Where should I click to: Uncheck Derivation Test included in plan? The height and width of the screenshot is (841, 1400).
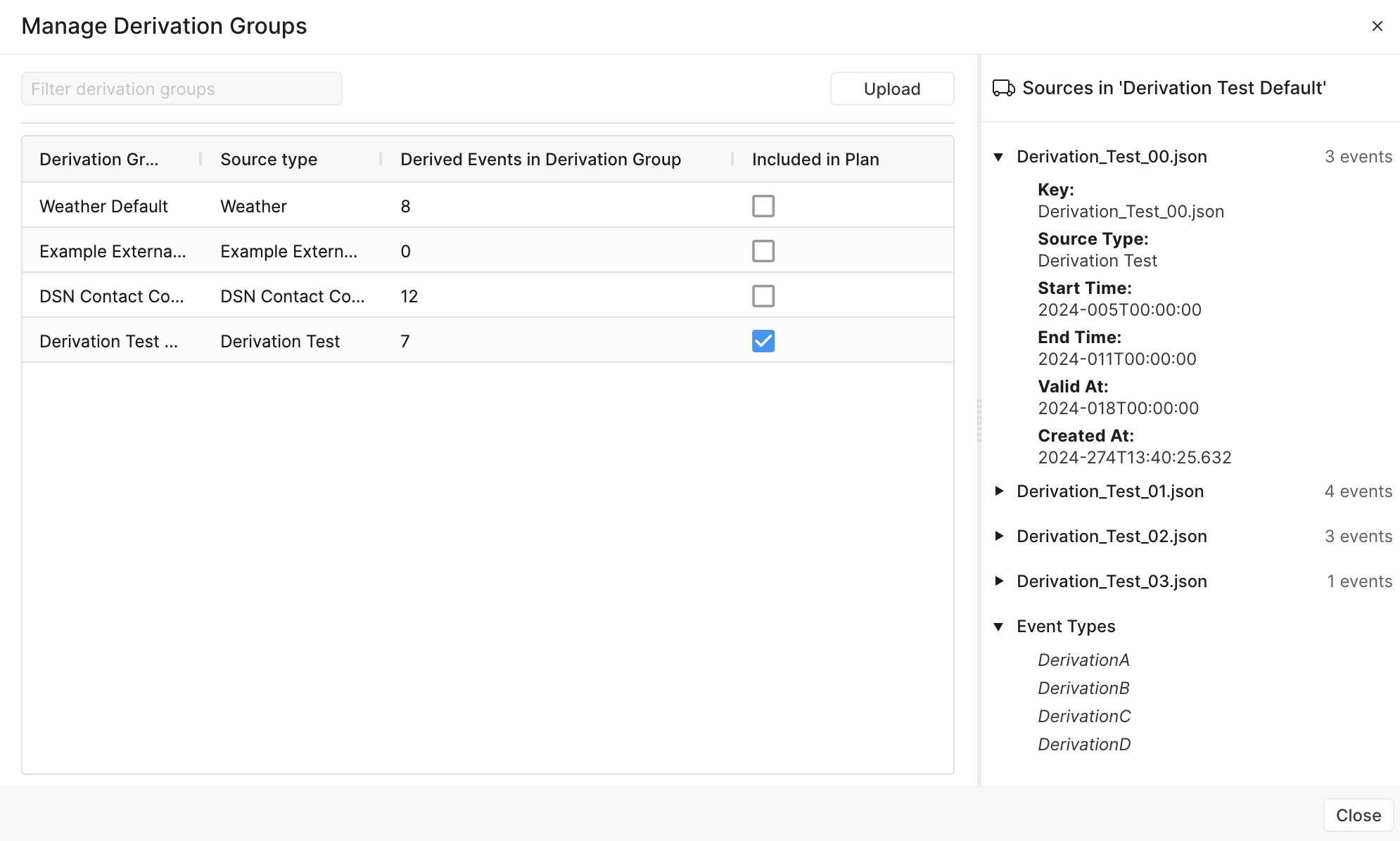click(x=763, y=341)
